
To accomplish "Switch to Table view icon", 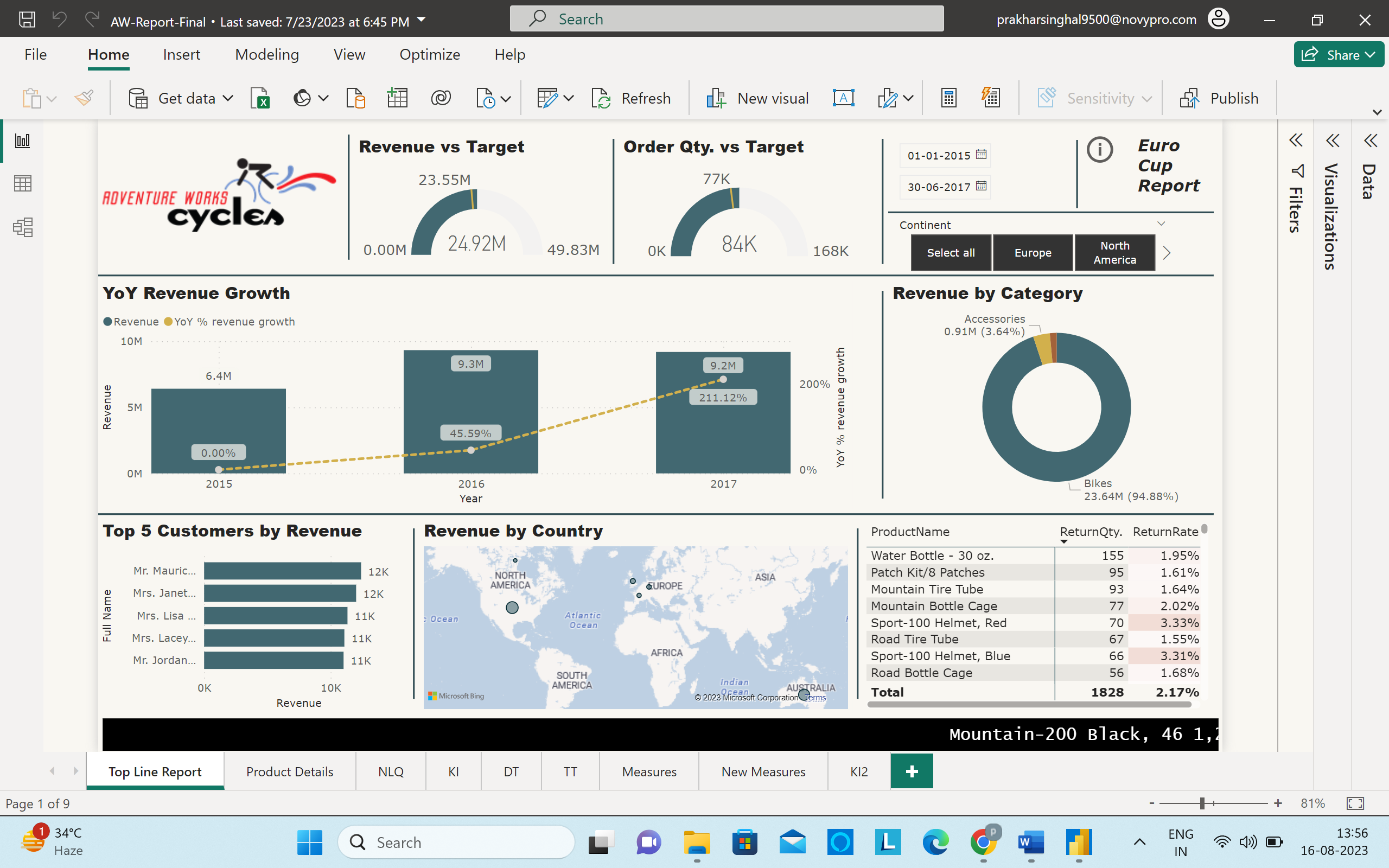I will tap(22, 184).
